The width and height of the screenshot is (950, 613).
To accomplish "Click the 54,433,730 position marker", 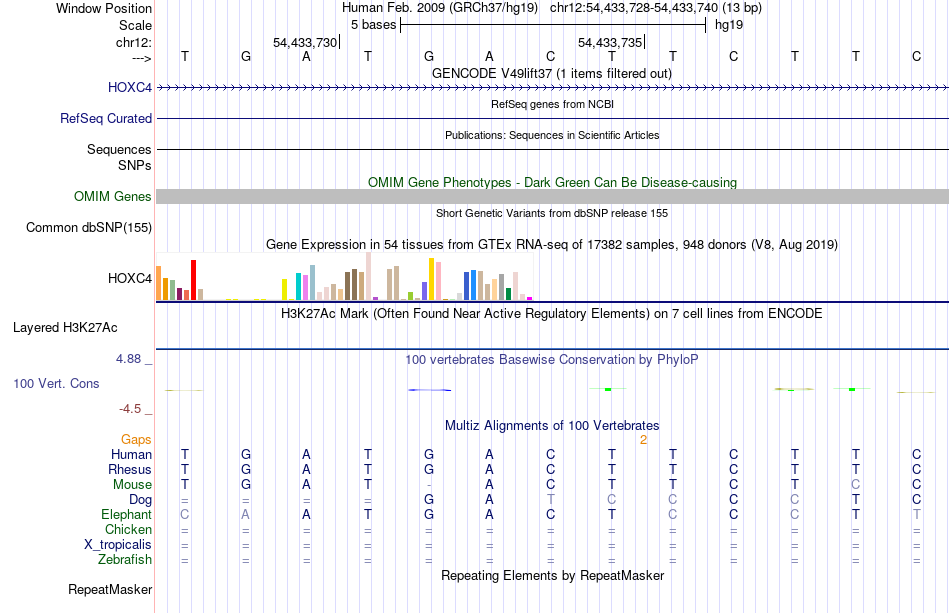I will pyautogui.click(x=307, y=42).
